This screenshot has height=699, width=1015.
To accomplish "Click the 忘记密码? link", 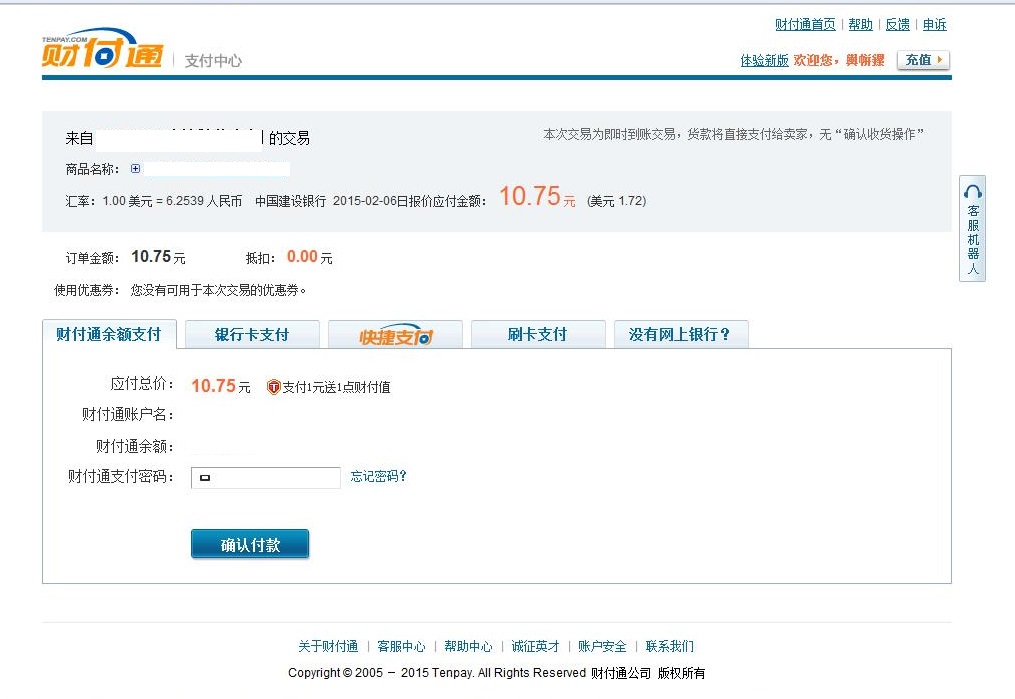I will [x=379, y=476].
